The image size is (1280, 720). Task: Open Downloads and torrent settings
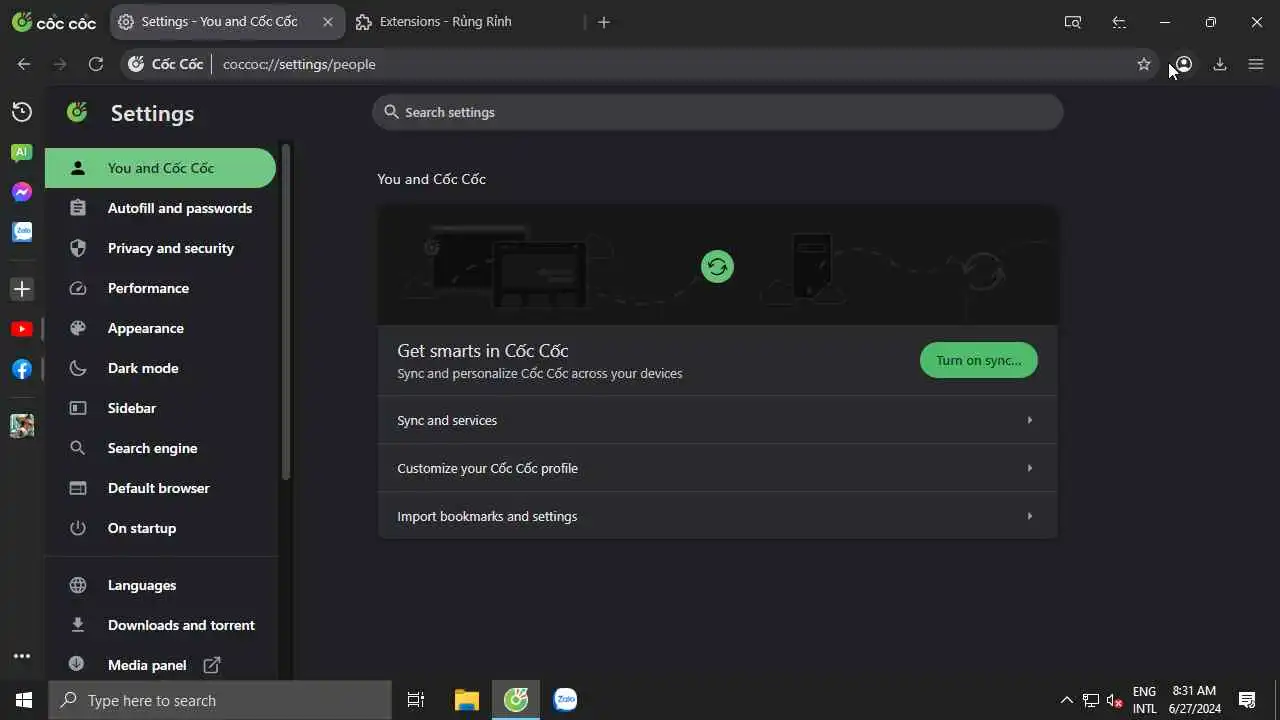point(160,625)
